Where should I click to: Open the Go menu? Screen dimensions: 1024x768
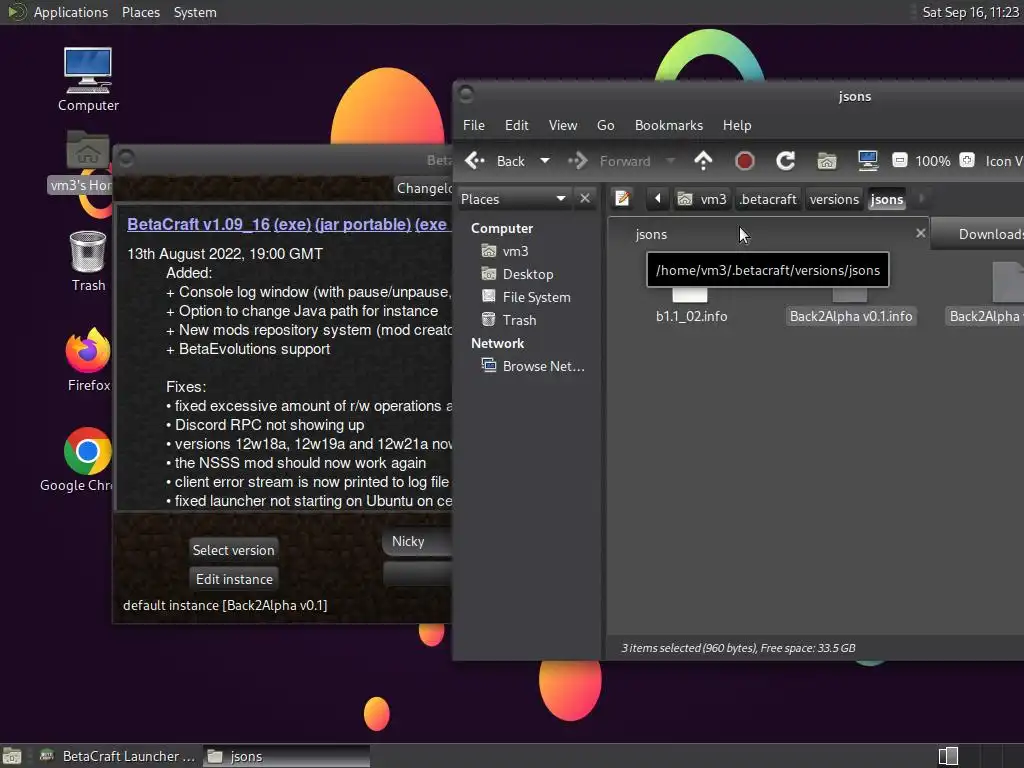pyautogui.click(x=605, y=125)
